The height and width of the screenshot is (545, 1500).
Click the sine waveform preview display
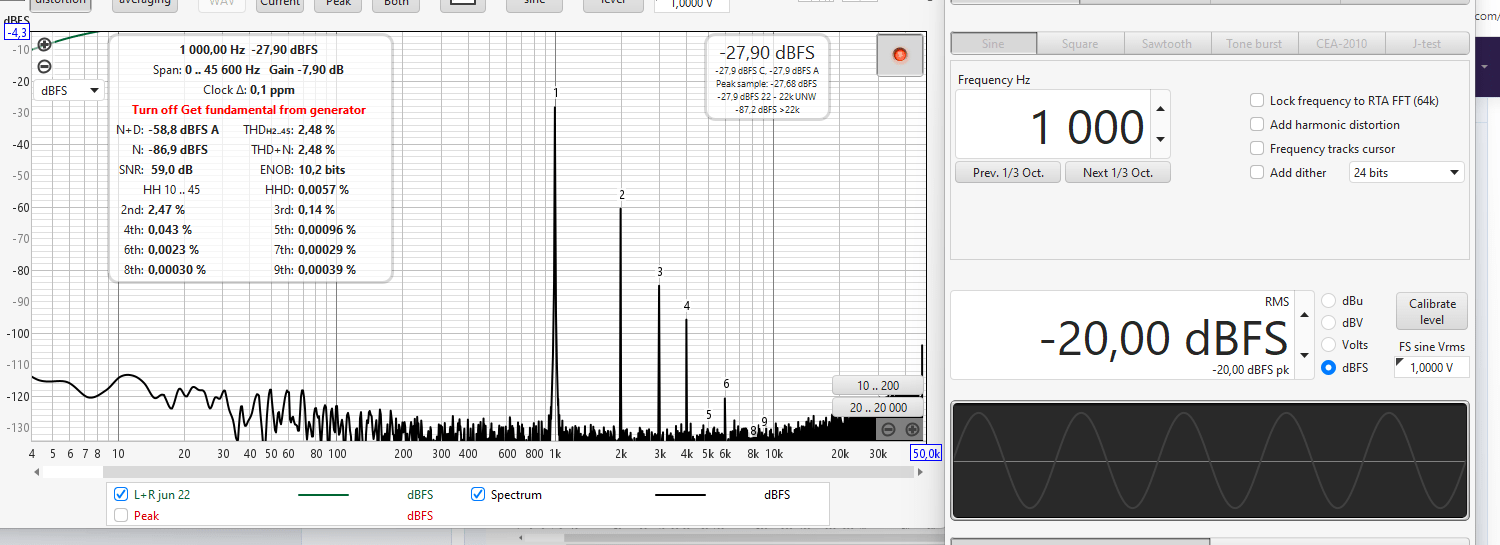click(x=1210, y=460)
